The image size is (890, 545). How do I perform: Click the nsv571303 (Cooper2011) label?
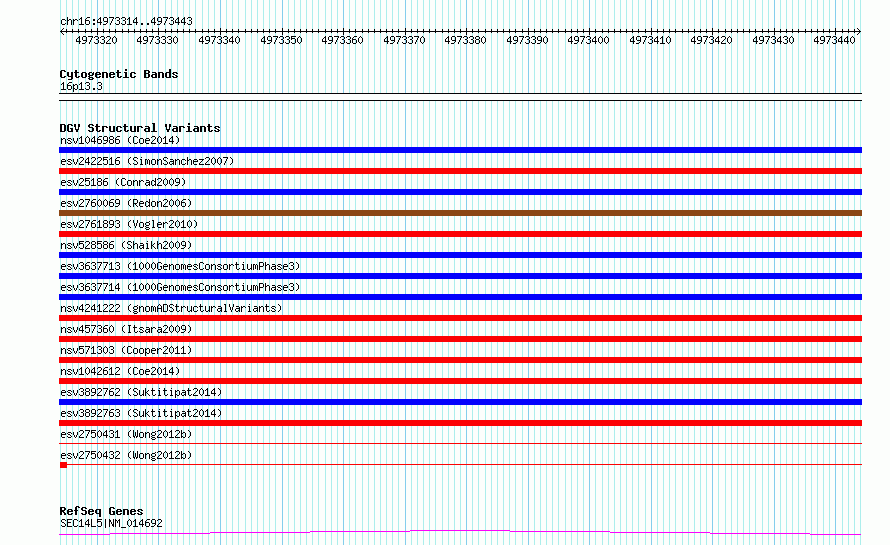point(126,350)
